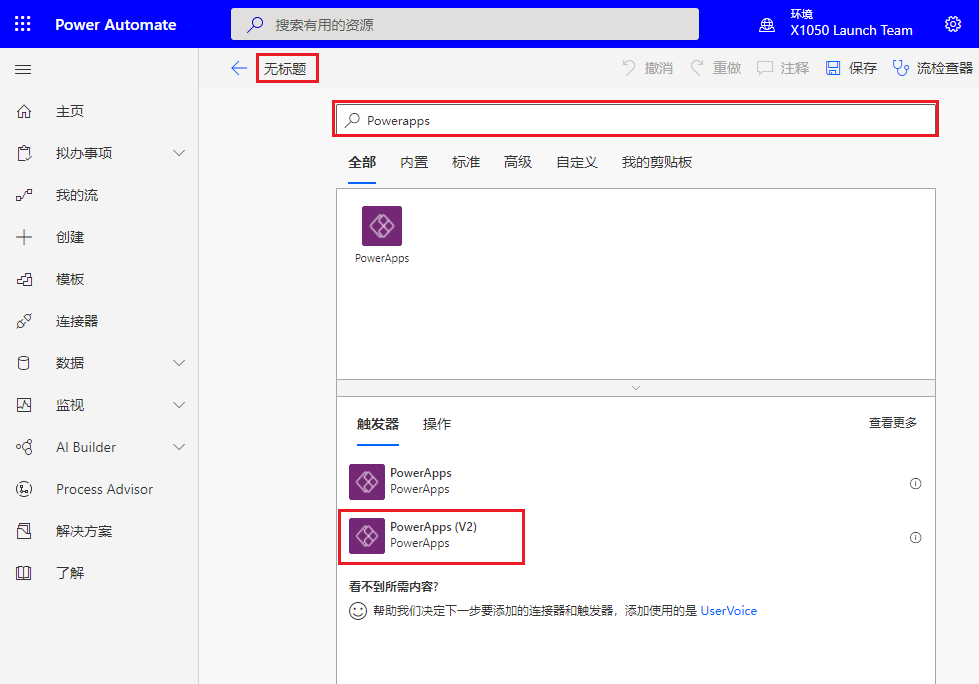Viewport: 979px width, 684px height.
Task: Click the PowerApps (V2) trigger icon
Action: [x=367, y=535]
